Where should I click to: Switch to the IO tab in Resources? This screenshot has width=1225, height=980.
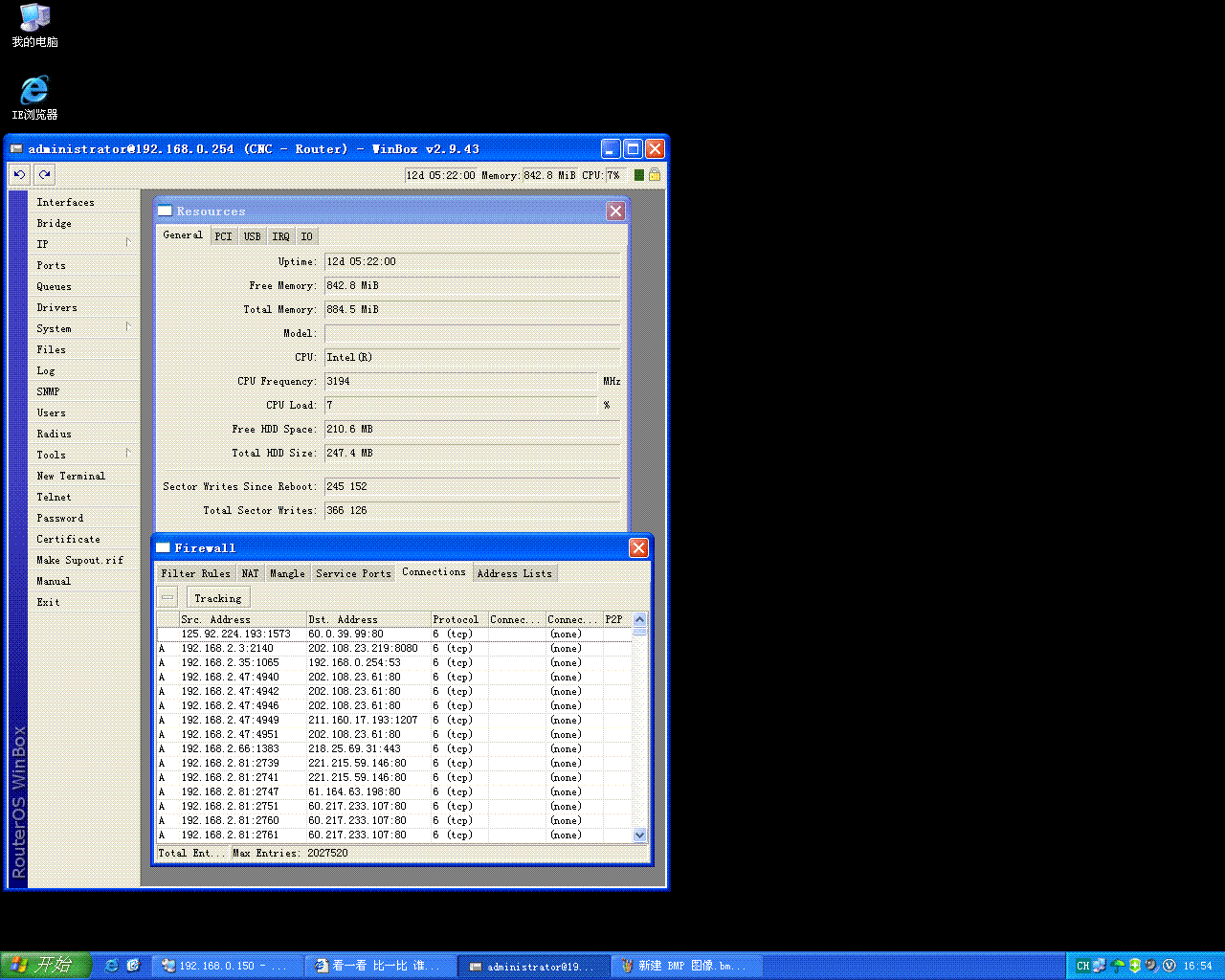[306, 236]
